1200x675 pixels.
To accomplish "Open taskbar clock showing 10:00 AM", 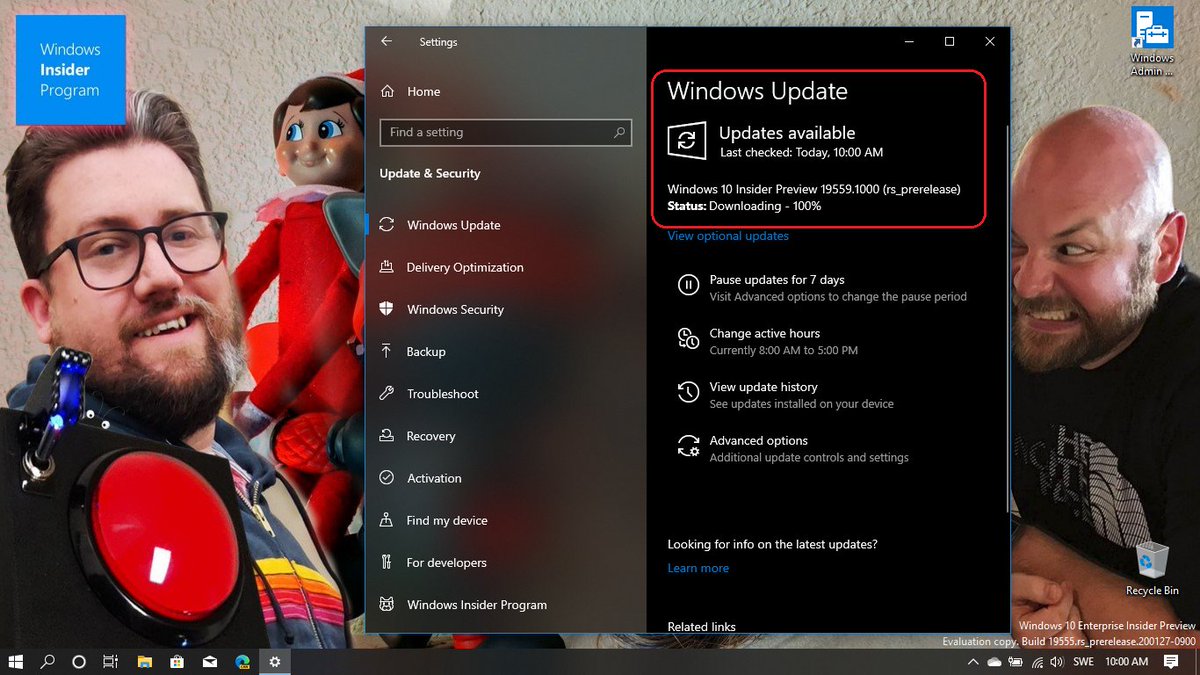I will tap(1126, 662).
